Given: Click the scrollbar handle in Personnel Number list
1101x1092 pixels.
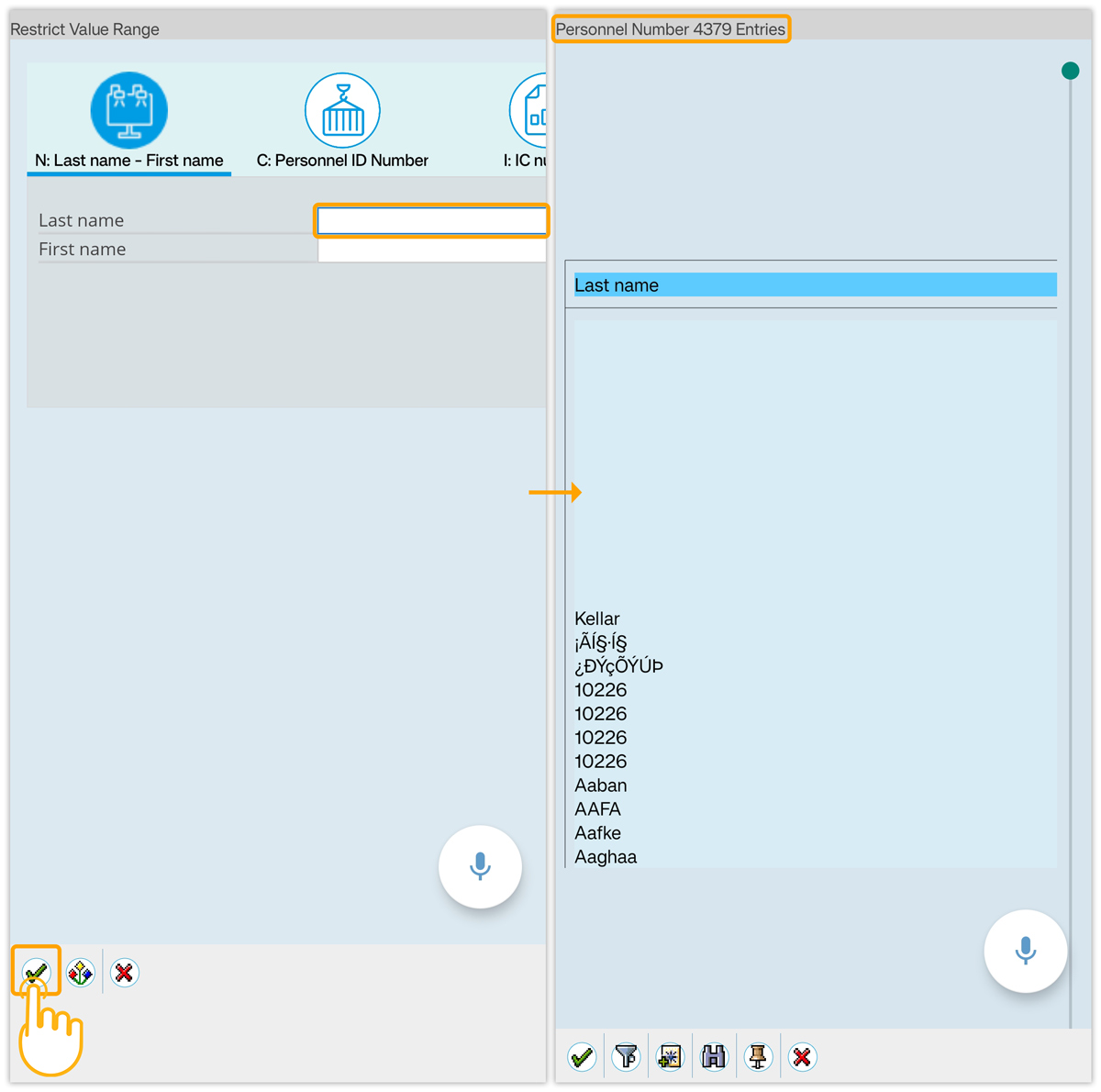Looking at the screenshot, I should (1070, 71).
